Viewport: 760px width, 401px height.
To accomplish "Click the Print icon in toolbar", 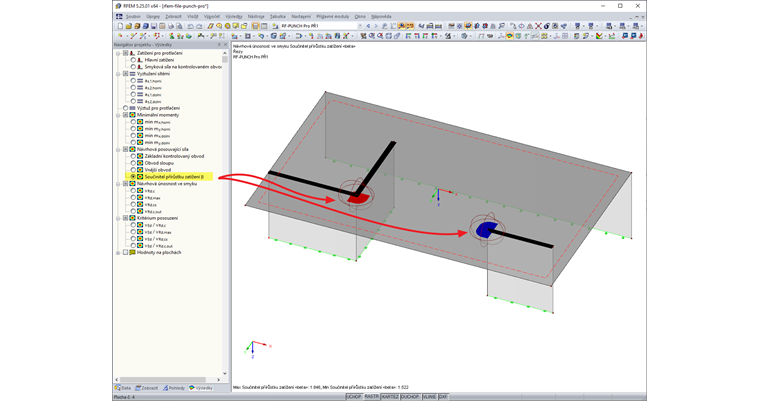I will [171, 26].
